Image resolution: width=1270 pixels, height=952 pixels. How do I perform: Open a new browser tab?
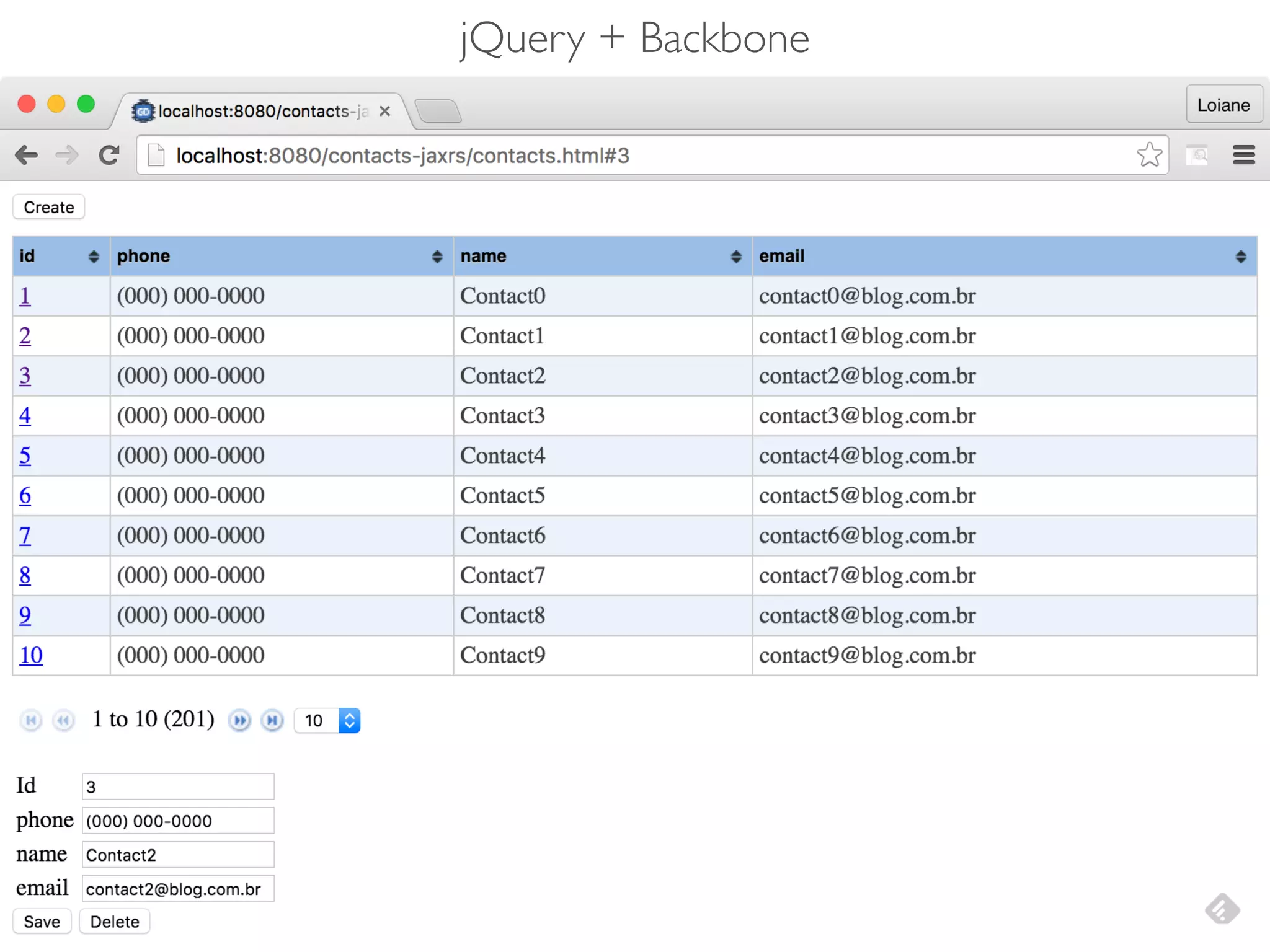click(438, 111)
